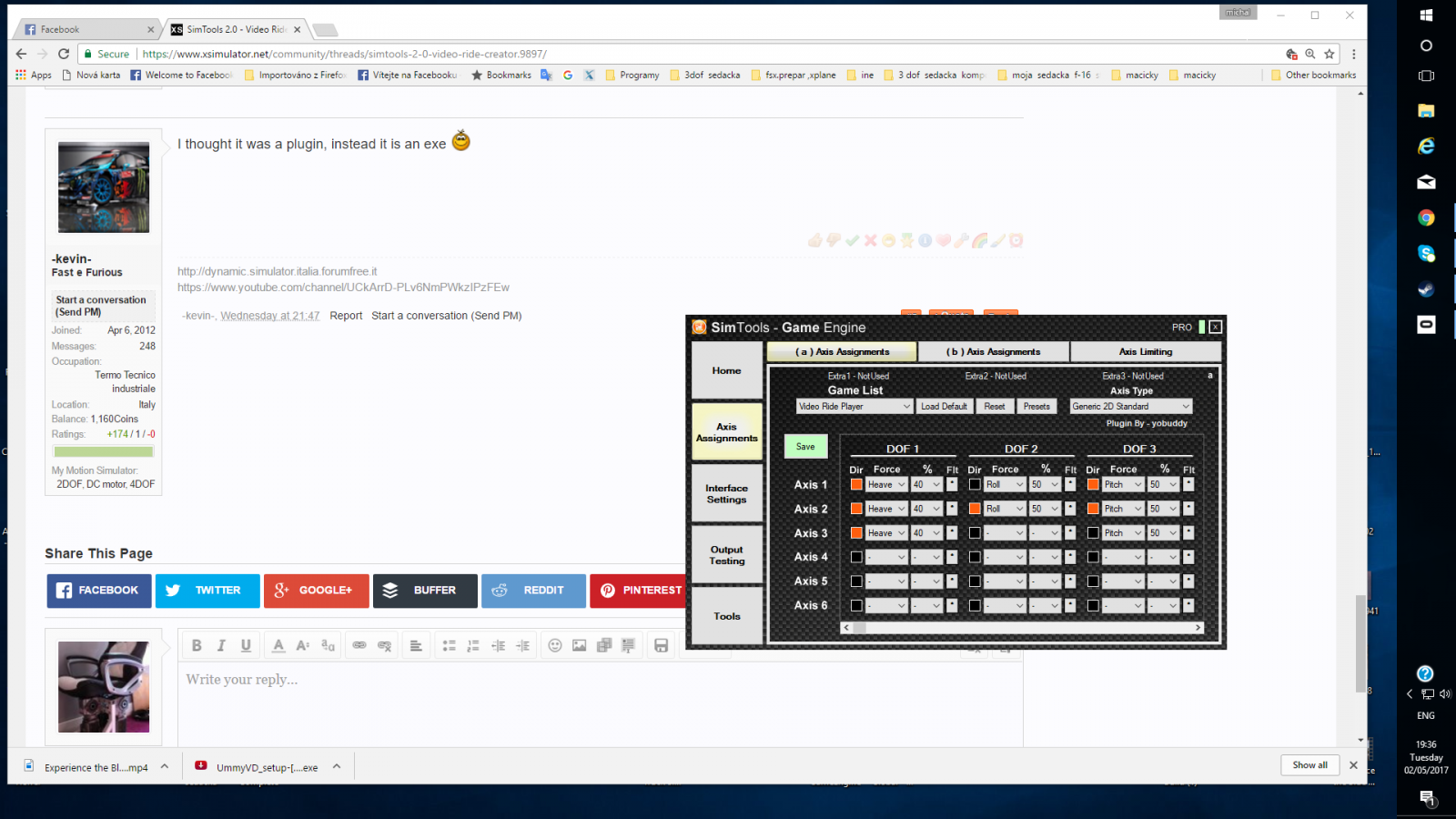
Task: Open the Game List dropdown (Video Ride Player)
Action: [x=854, y=407]
